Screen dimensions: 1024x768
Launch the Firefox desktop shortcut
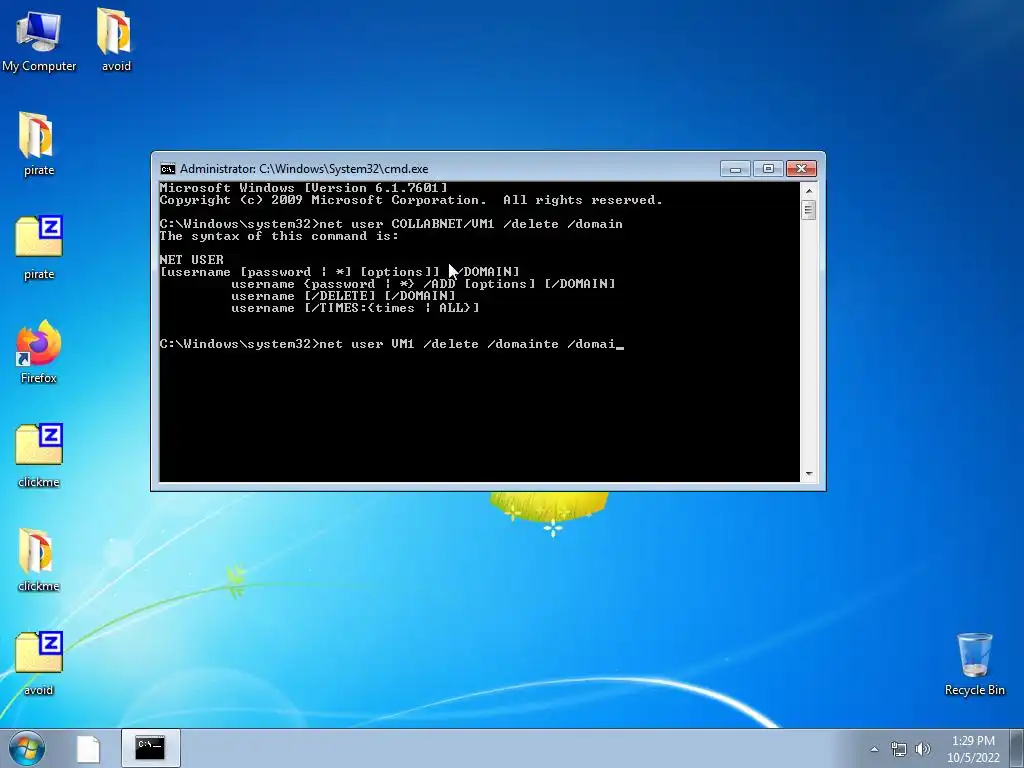(39, 351)
